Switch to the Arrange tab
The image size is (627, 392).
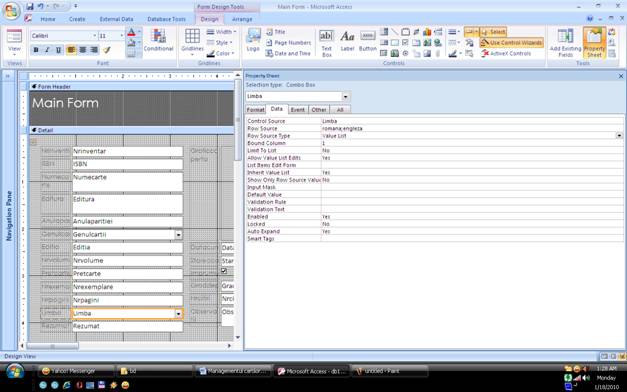coord(242,19)
